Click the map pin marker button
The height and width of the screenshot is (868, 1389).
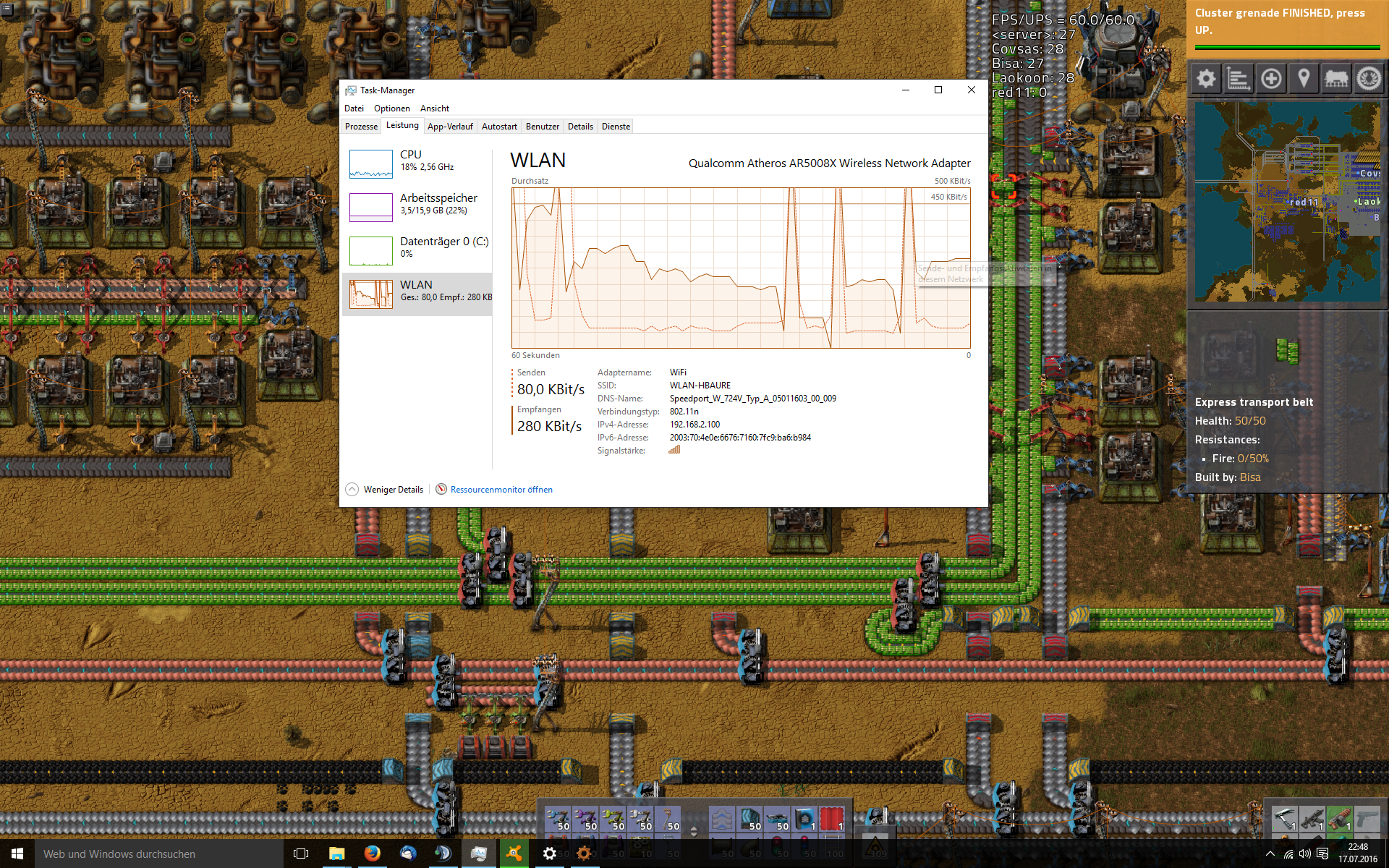tap(1304, 78)
